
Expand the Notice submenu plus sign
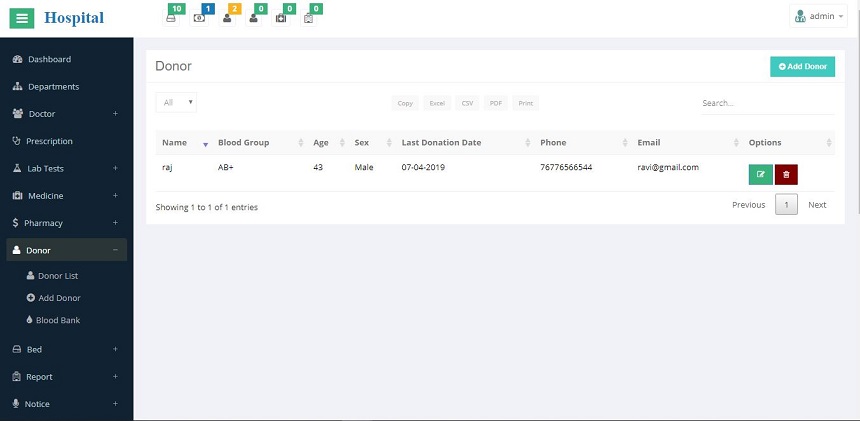[x=115, y=403]
